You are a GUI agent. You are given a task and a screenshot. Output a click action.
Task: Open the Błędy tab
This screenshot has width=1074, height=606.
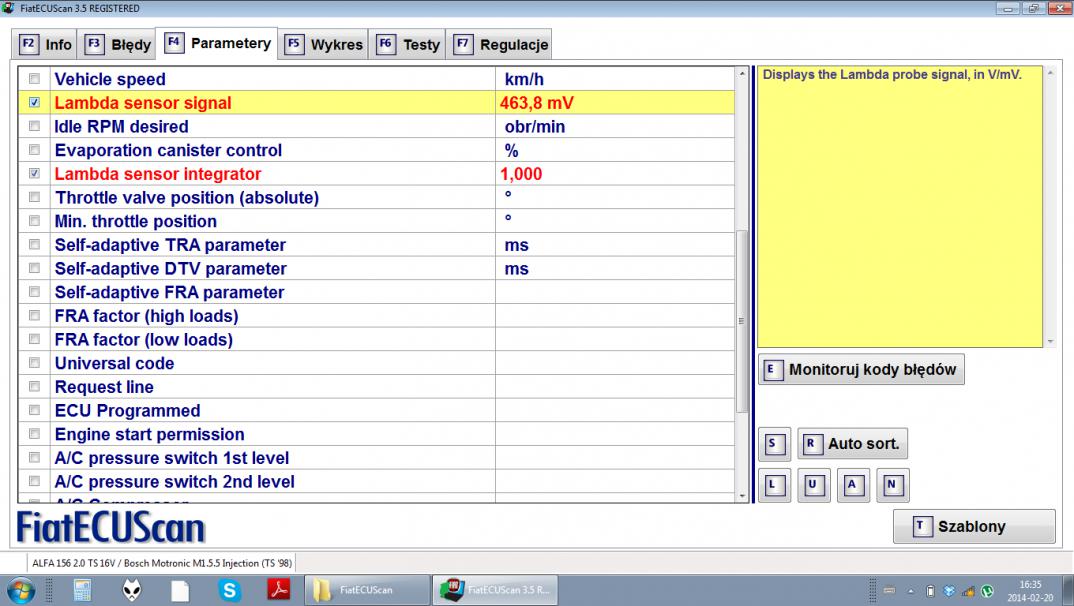pyautogui.click(x=119, y=45)
